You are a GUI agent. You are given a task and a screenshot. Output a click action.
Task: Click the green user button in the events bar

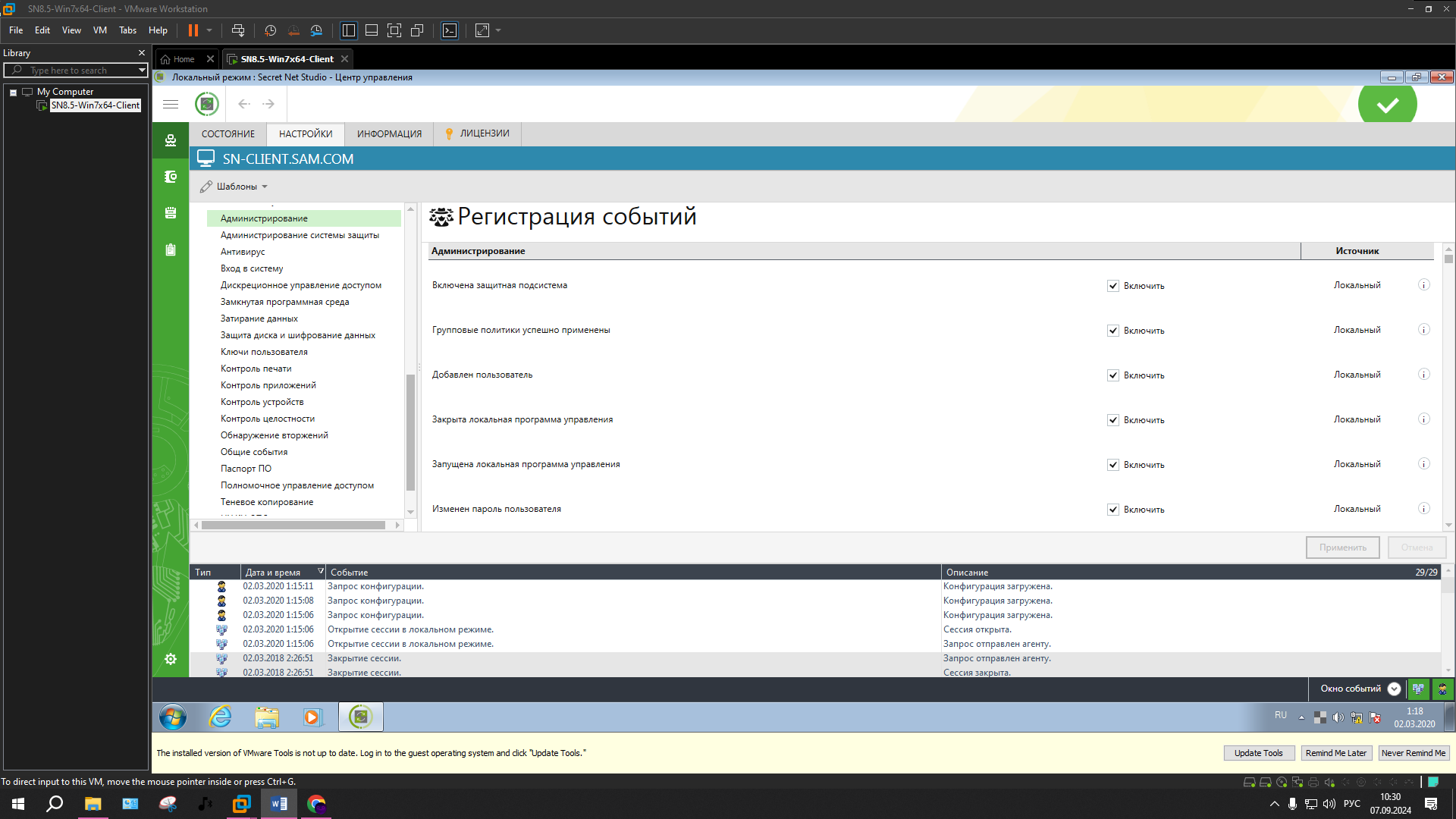click(1442, 689)
